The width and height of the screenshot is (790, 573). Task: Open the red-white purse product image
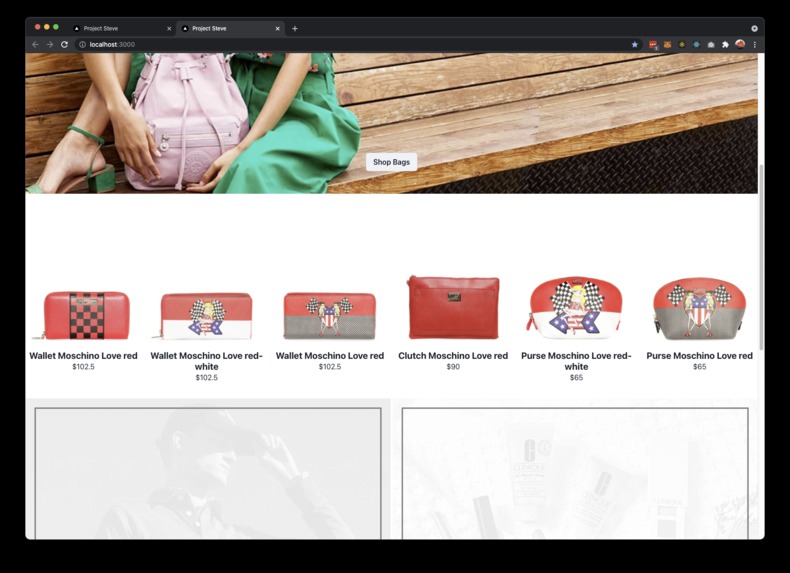coord(576,305)
